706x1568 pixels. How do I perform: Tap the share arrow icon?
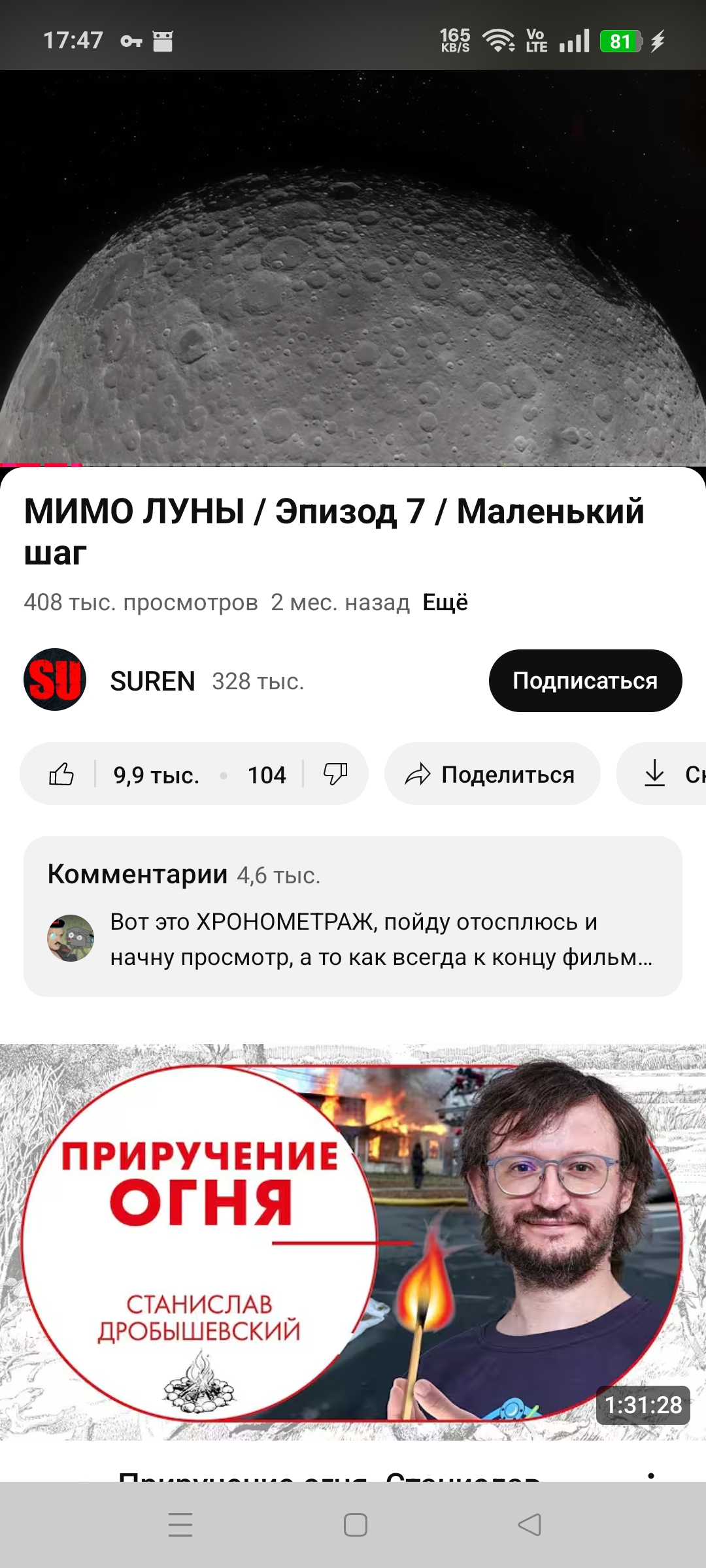(x=418, y=774)
